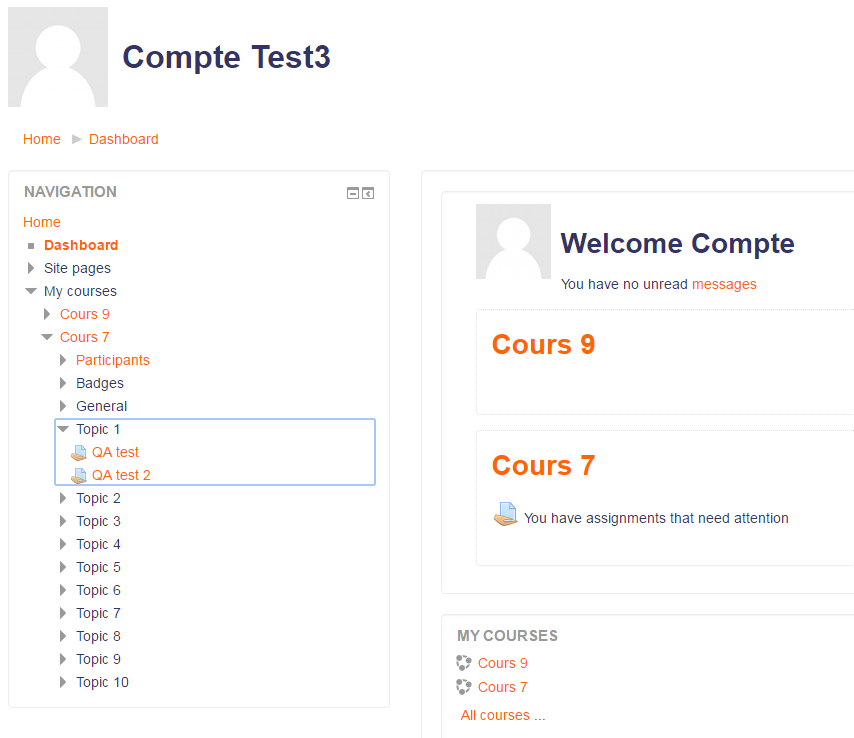Select Dashboard in the navigation tree

click(x=81, y=245)
